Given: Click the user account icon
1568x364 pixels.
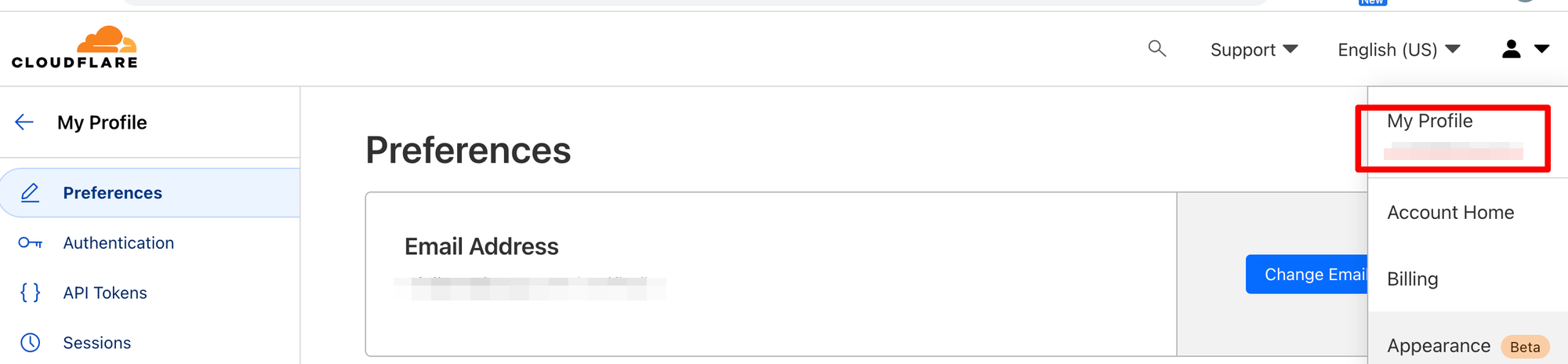Looking at the screenshot, I should [x=1511, y=49].
